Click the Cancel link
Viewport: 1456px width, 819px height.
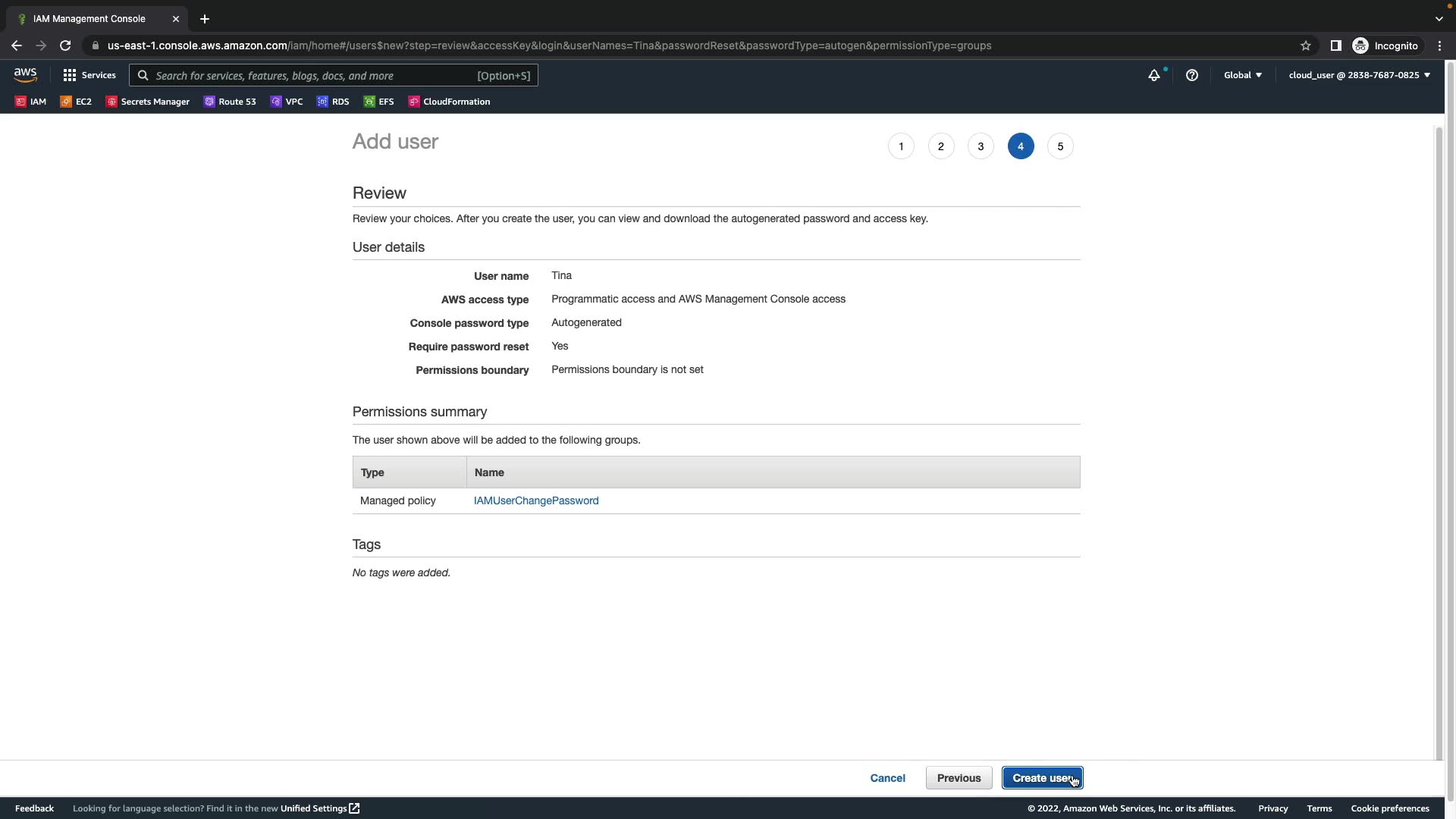click(887, 778)
